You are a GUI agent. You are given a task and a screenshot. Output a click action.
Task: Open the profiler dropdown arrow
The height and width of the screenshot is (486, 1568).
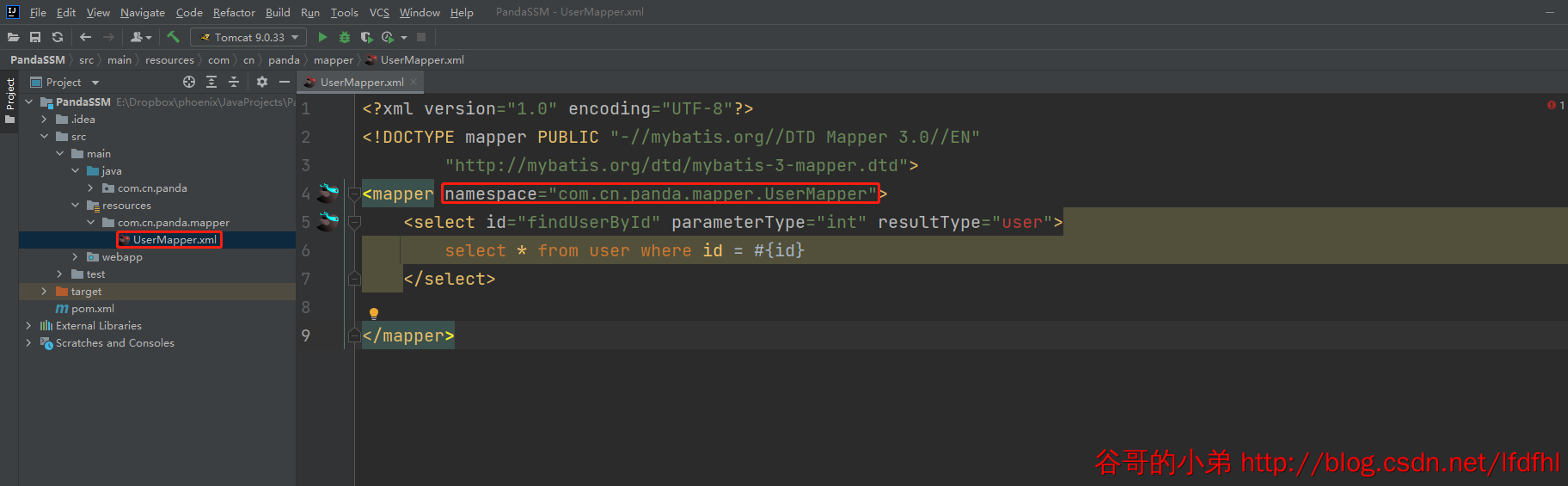(404, 38)
